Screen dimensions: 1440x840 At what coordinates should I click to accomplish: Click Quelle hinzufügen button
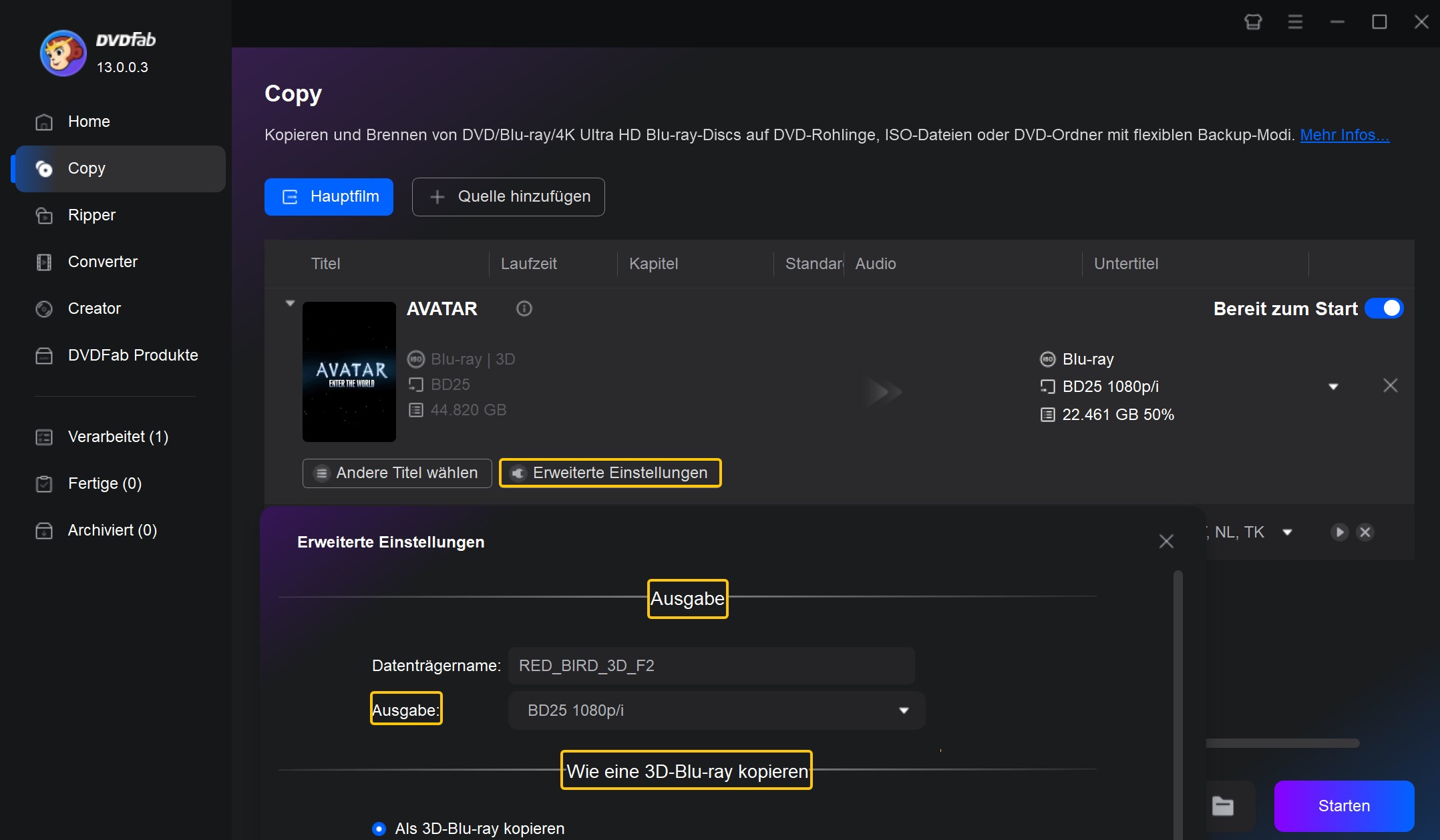click(x=509, y=196)
